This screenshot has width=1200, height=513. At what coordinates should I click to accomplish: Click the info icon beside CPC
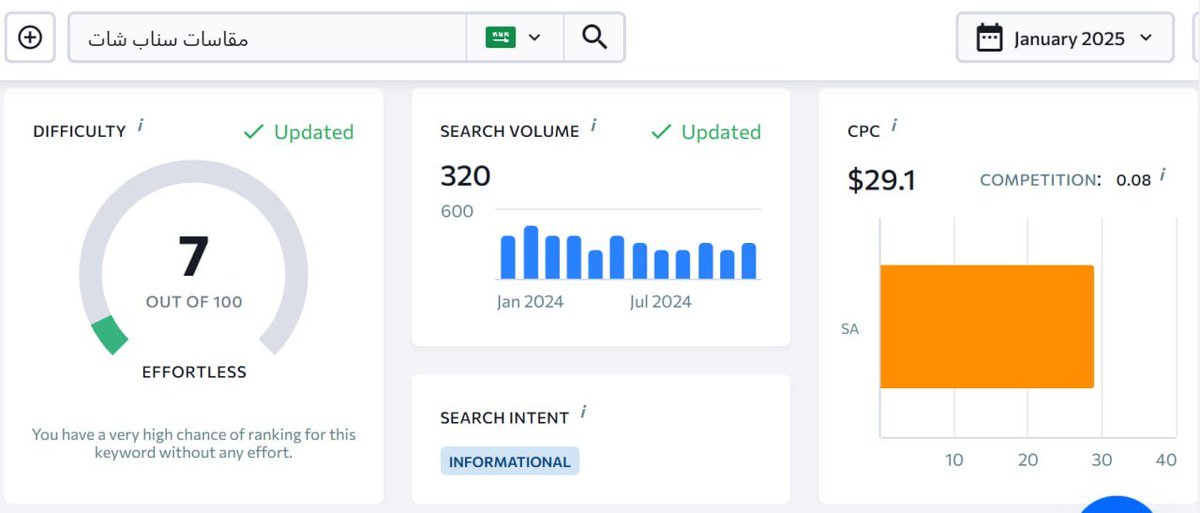click(x=893, y=126)
